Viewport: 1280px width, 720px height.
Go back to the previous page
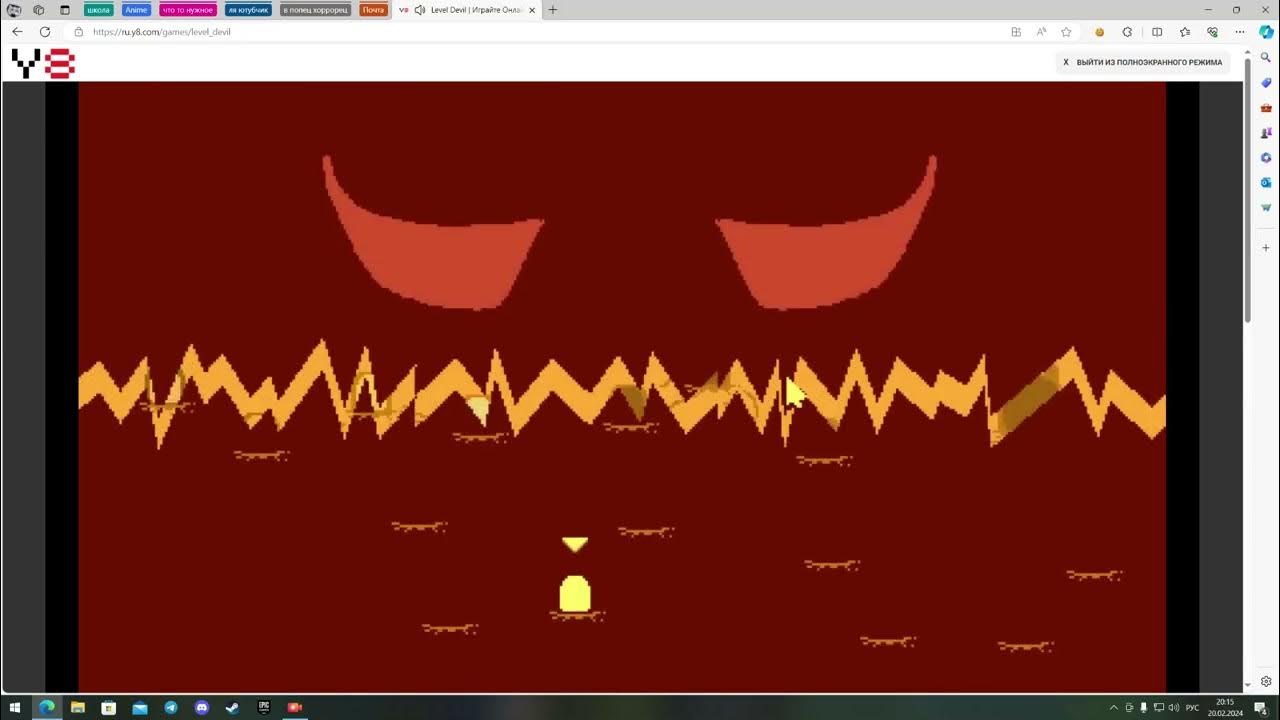click(17, 32)
